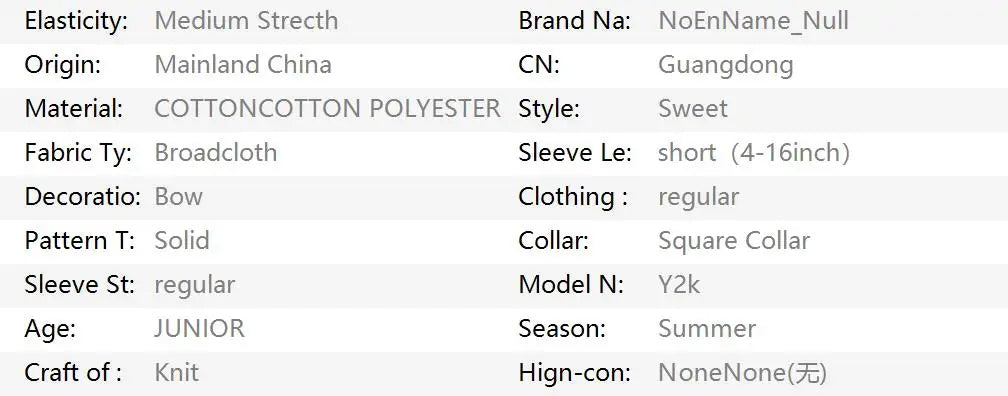Select the Medium Strecth value
The width and height of the screenshot is (1008, 396).
coord(246,21)
